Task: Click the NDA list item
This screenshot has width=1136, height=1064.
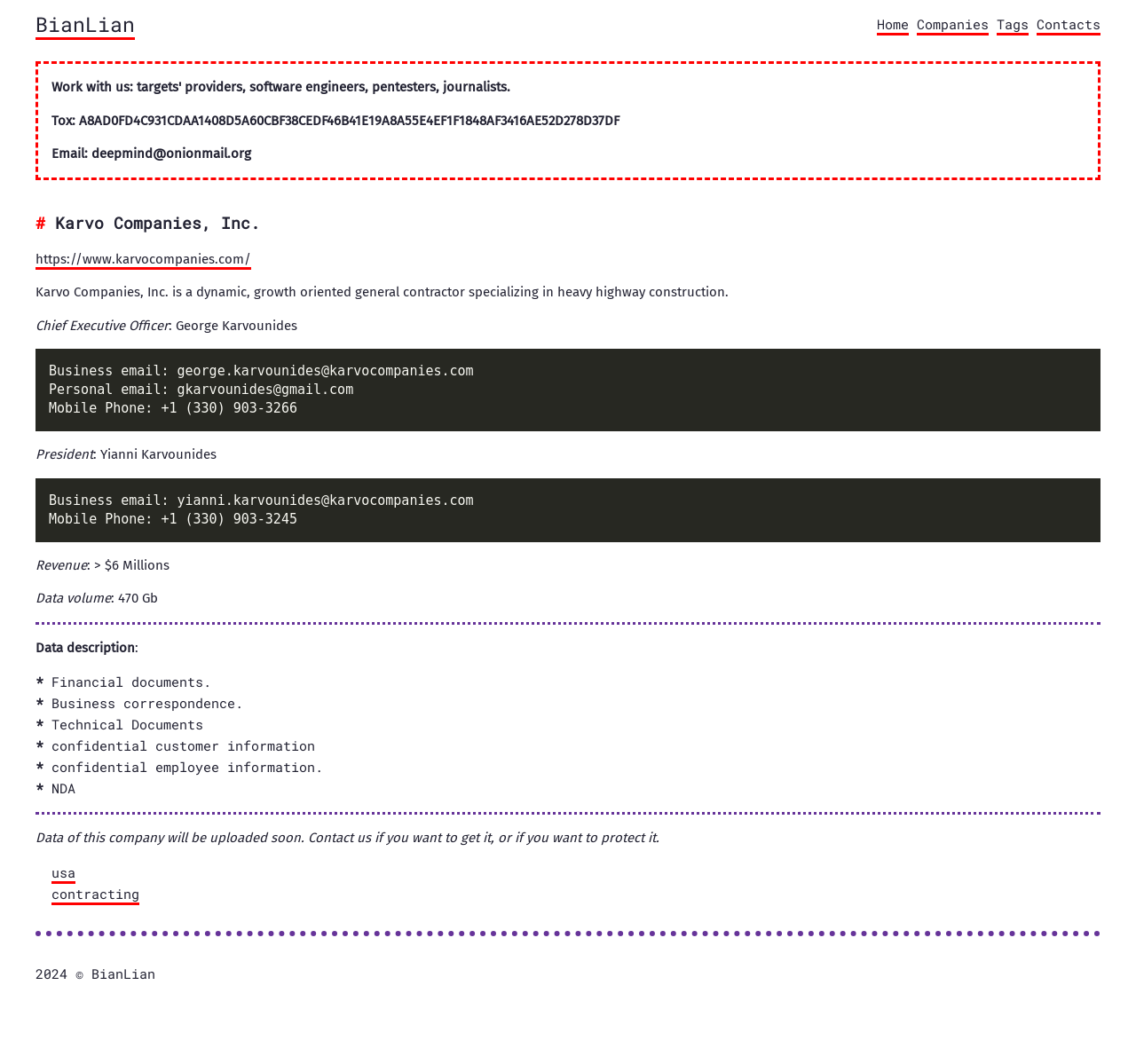Action: [63, 789]
